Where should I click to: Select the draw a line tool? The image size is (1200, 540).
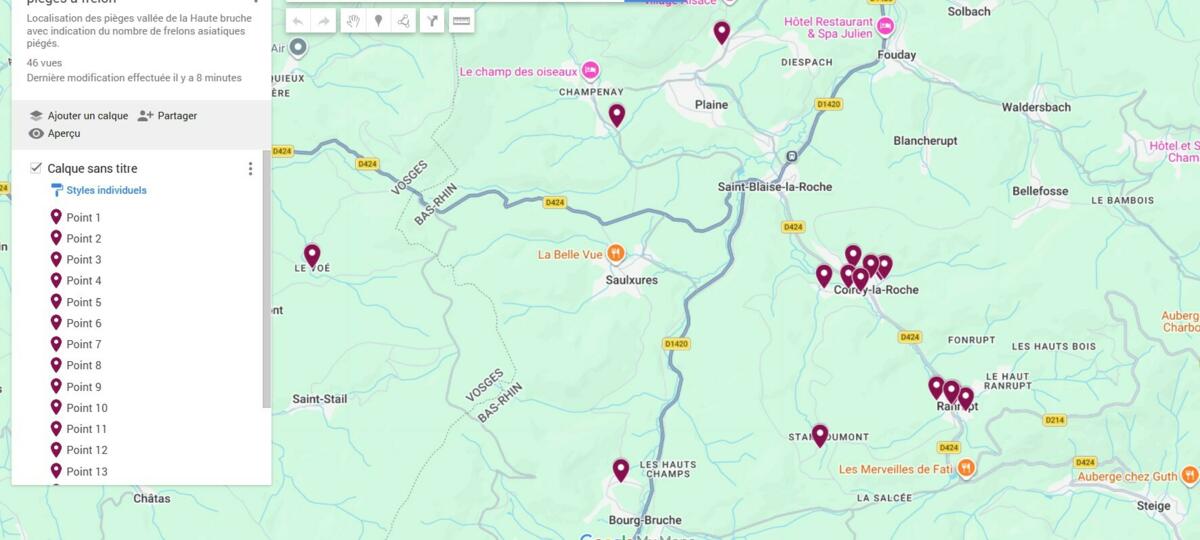pos(404,21)
